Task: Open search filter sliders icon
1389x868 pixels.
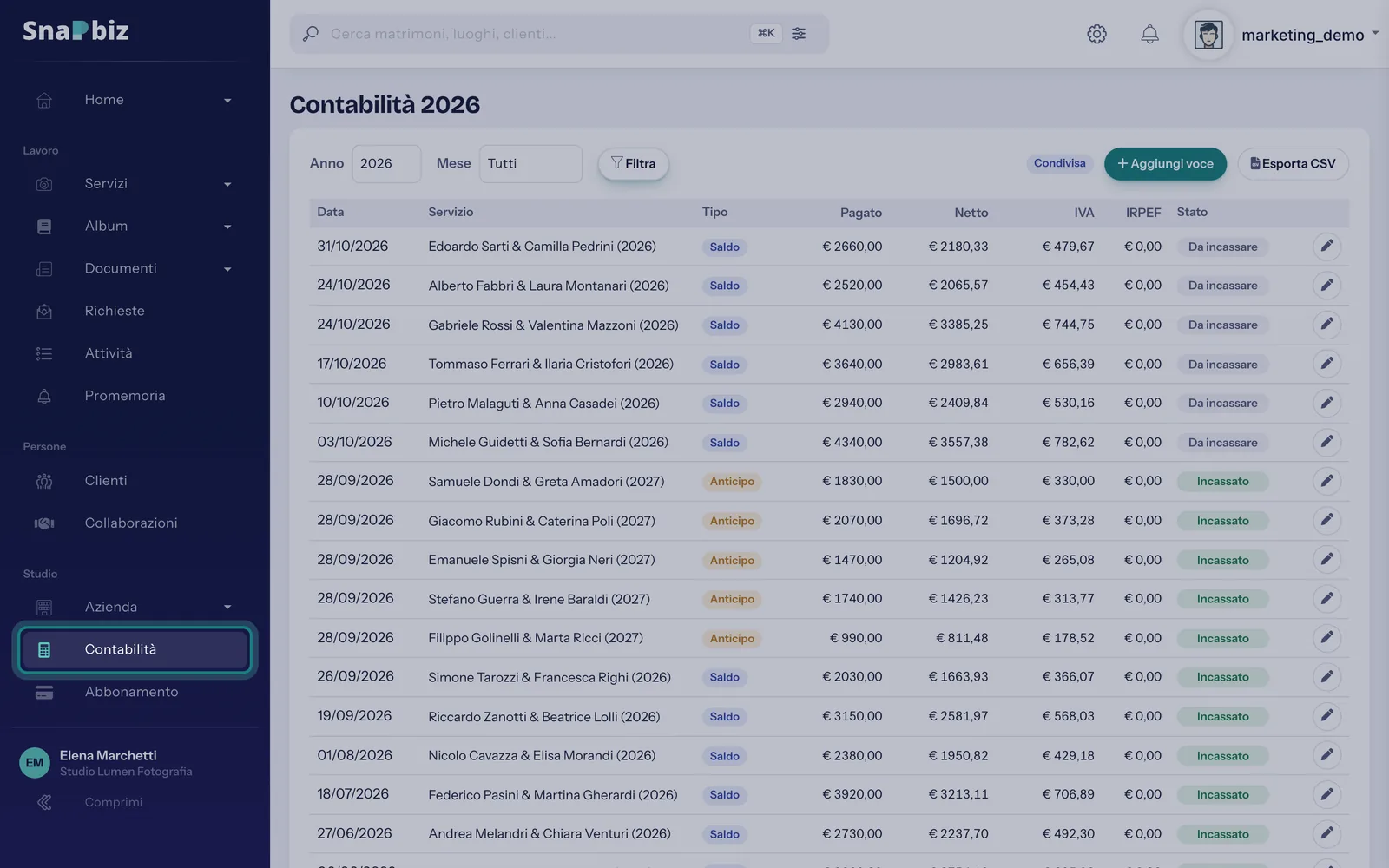Action: 799,33
